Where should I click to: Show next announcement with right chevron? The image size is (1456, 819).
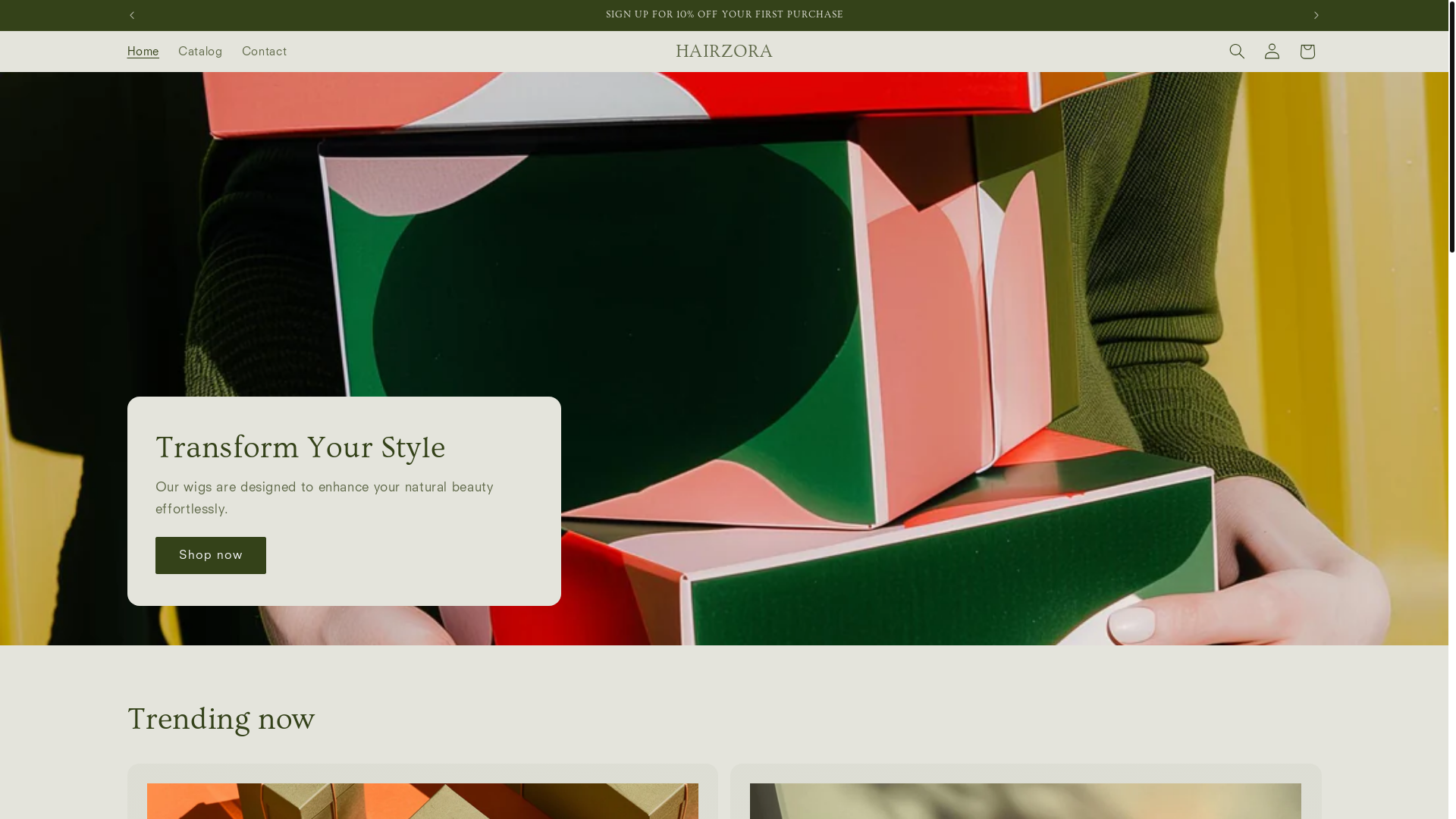pyautogui.click(x=1316, y=15)
